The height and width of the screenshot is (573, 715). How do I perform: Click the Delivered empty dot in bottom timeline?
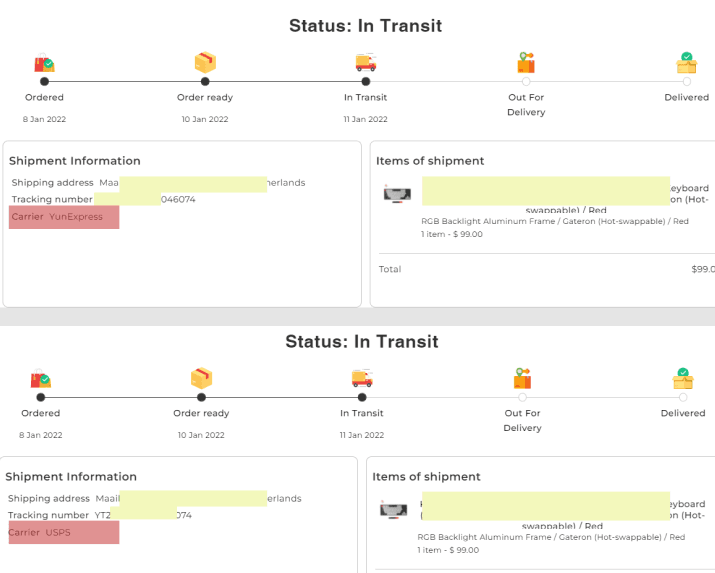tap(683, 397)
